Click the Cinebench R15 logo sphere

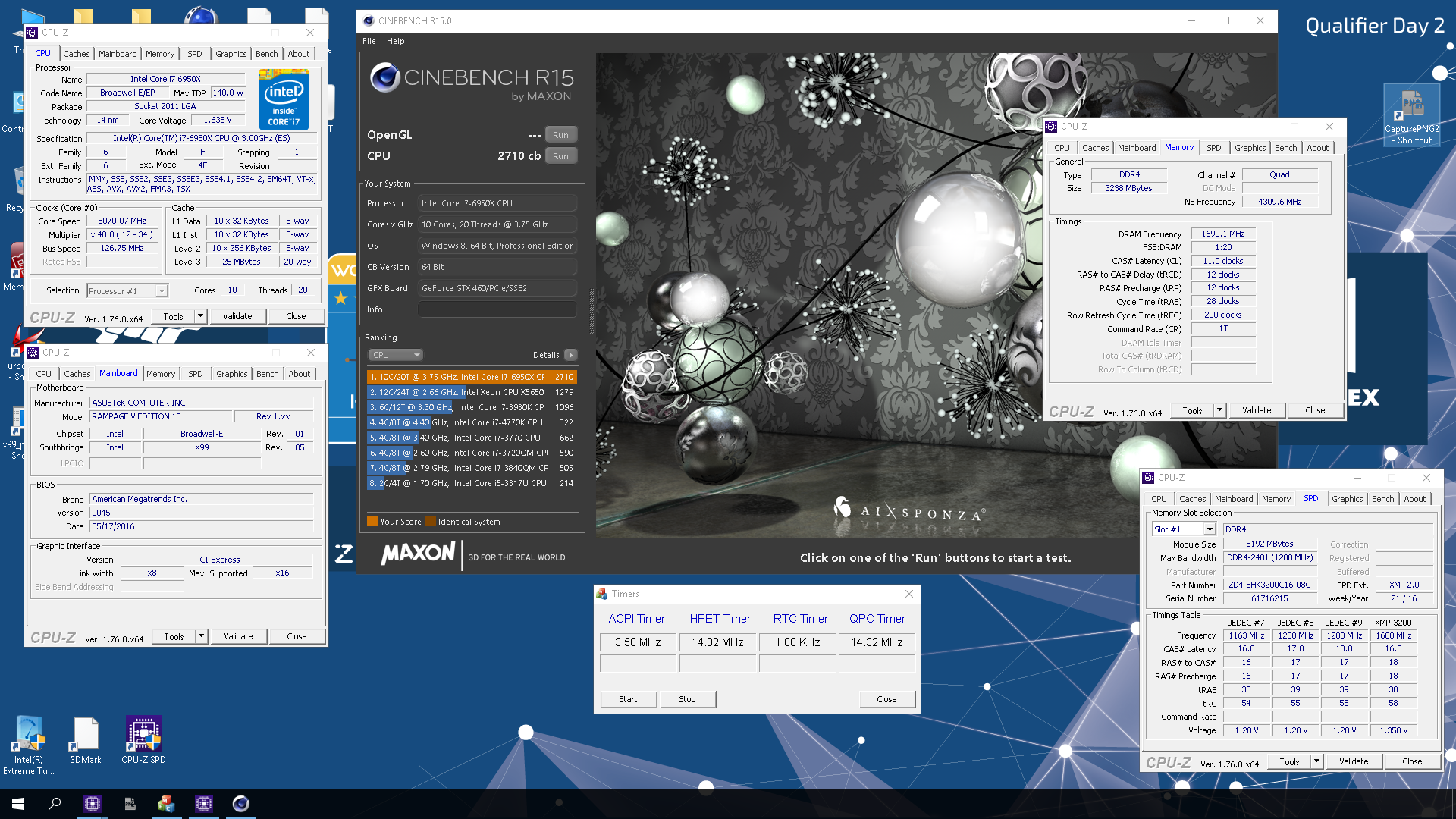pos(385,77)
